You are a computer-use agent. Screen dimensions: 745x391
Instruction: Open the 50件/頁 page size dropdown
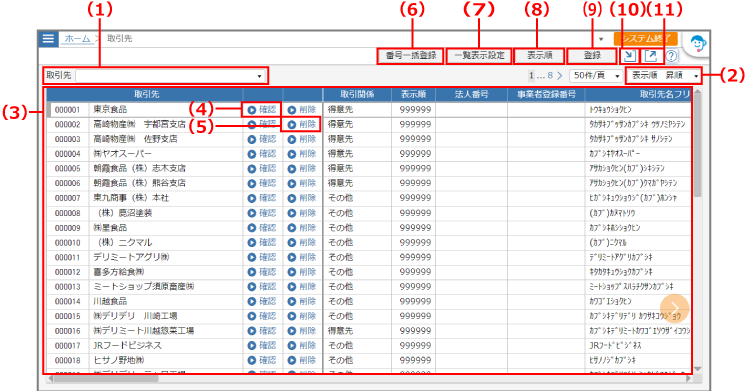[596, 76]
